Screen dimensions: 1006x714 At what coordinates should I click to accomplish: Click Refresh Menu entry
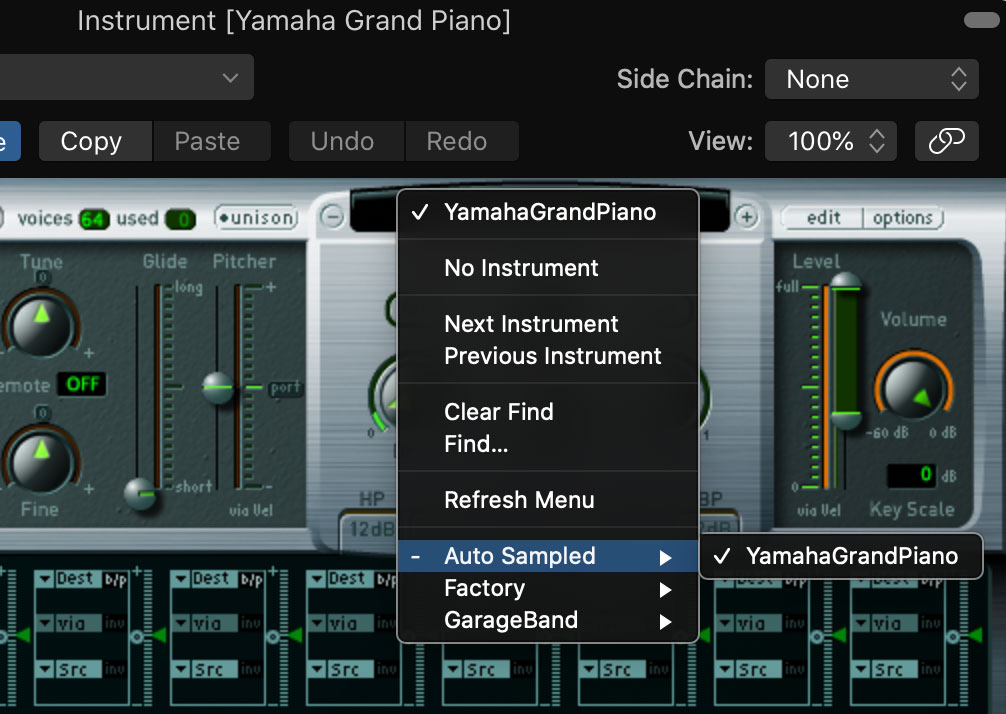(x=548, y=500)
